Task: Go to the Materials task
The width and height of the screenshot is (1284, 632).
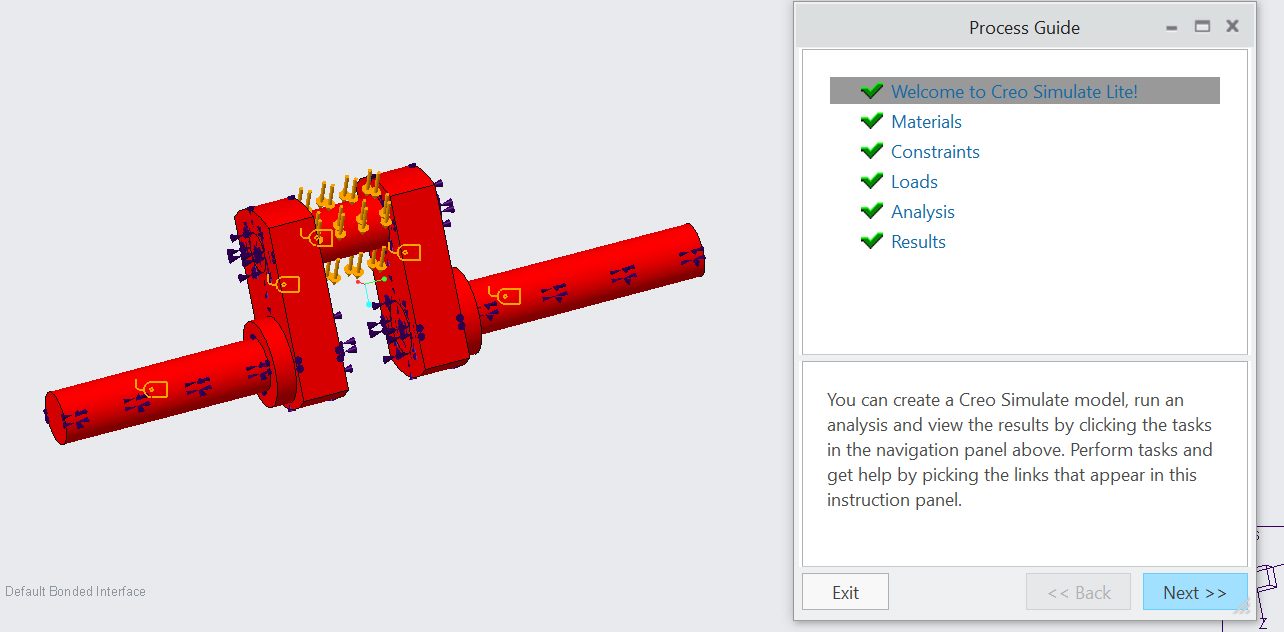Action: click(x=926, y=122)
